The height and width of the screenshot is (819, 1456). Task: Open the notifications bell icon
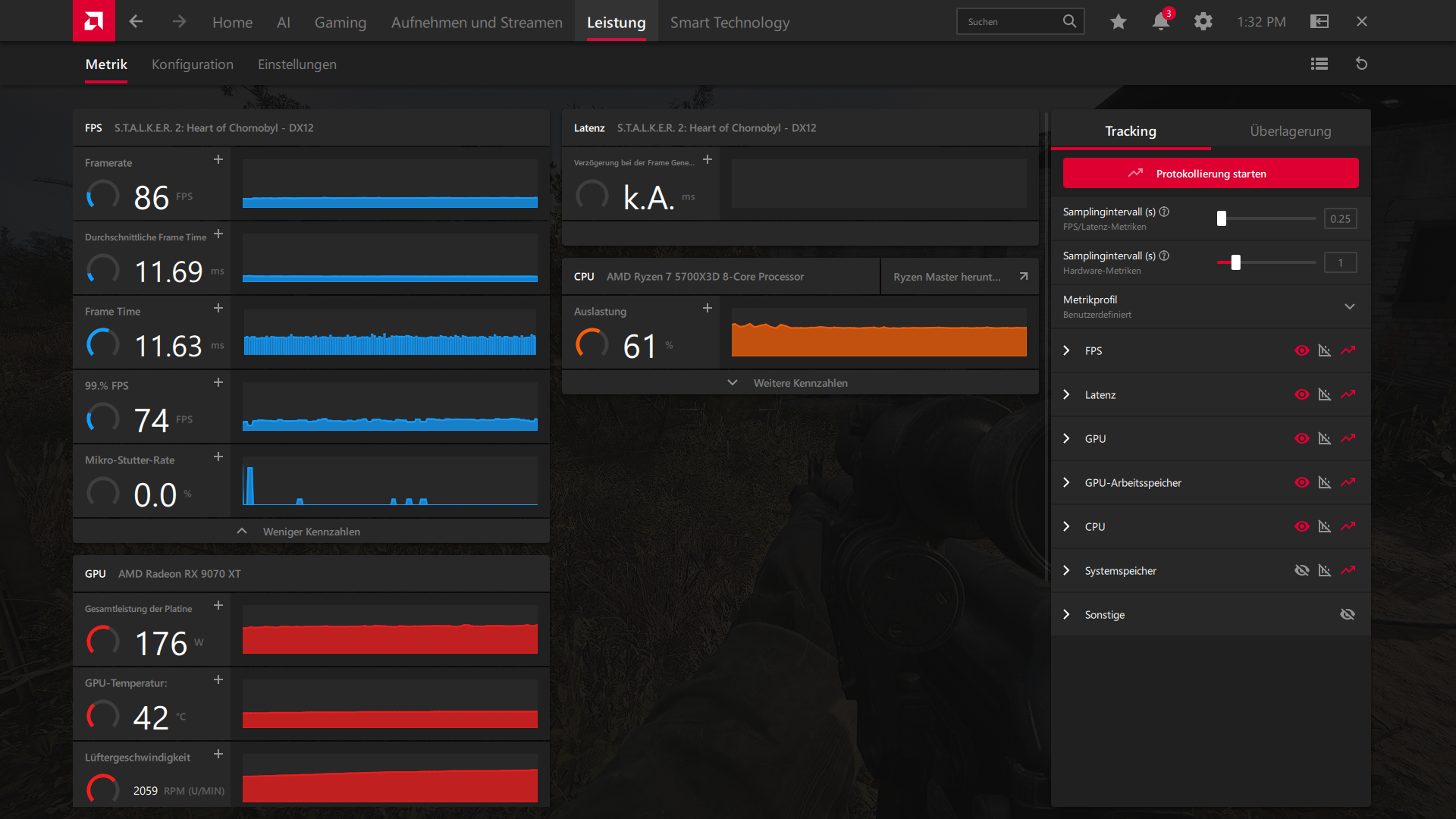tap(1160, 21)
